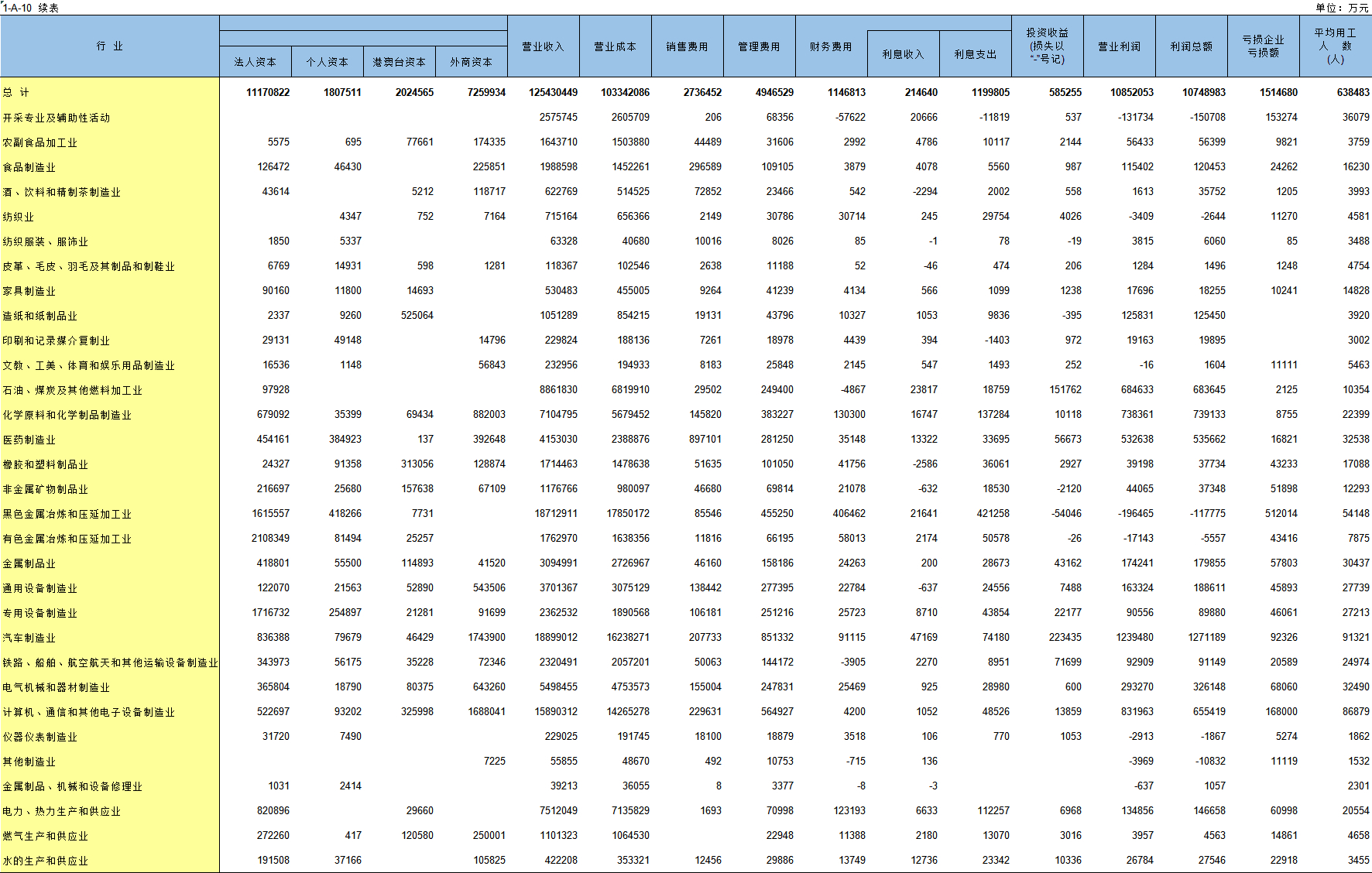Click the '农副食品加工业' row label
Image resolution: width=1372 pixels, height=873 pixels.
(40, 142)
